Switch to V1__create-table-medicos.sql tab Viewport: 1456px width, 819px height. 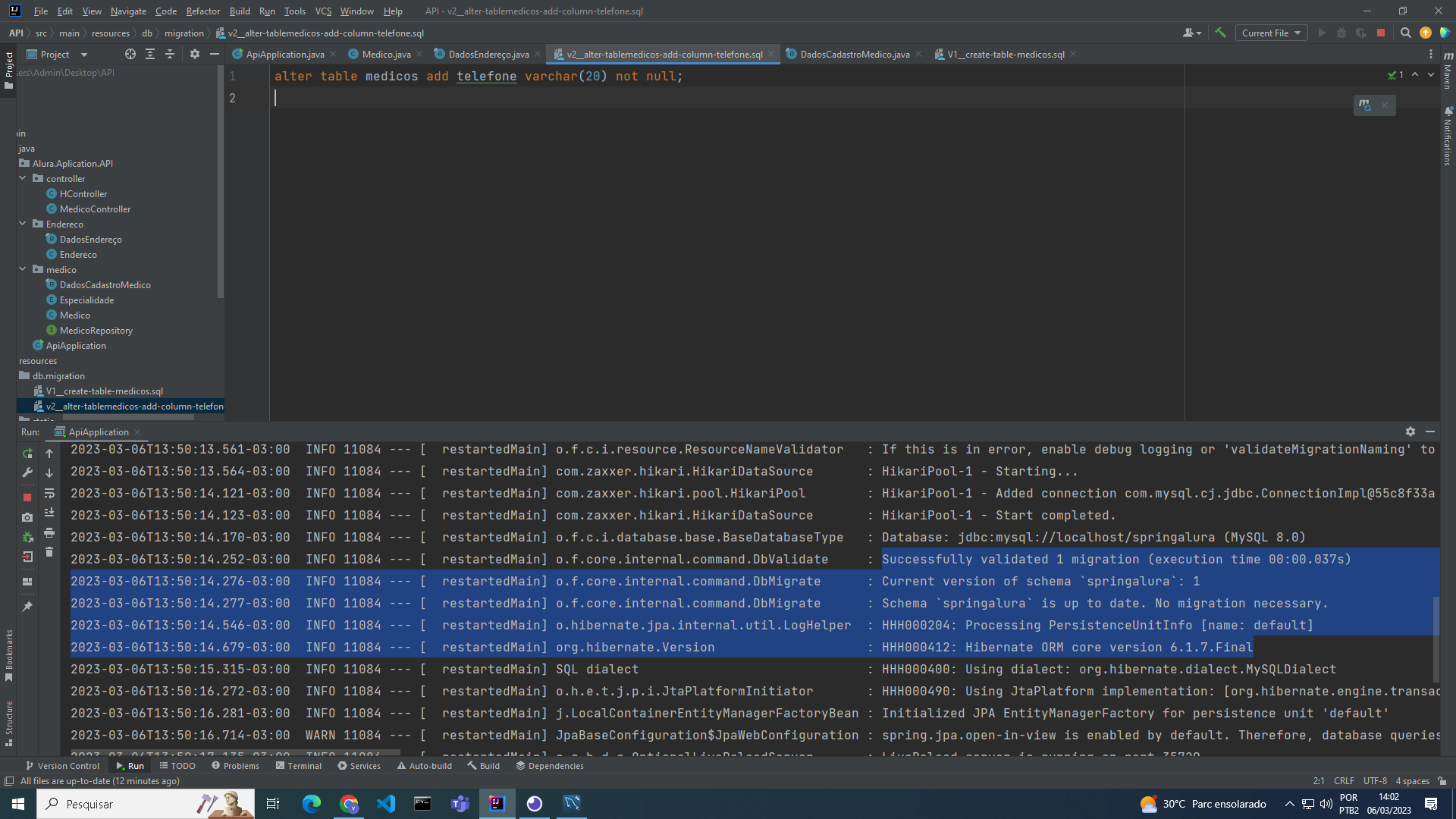(x=1006, y=54)
